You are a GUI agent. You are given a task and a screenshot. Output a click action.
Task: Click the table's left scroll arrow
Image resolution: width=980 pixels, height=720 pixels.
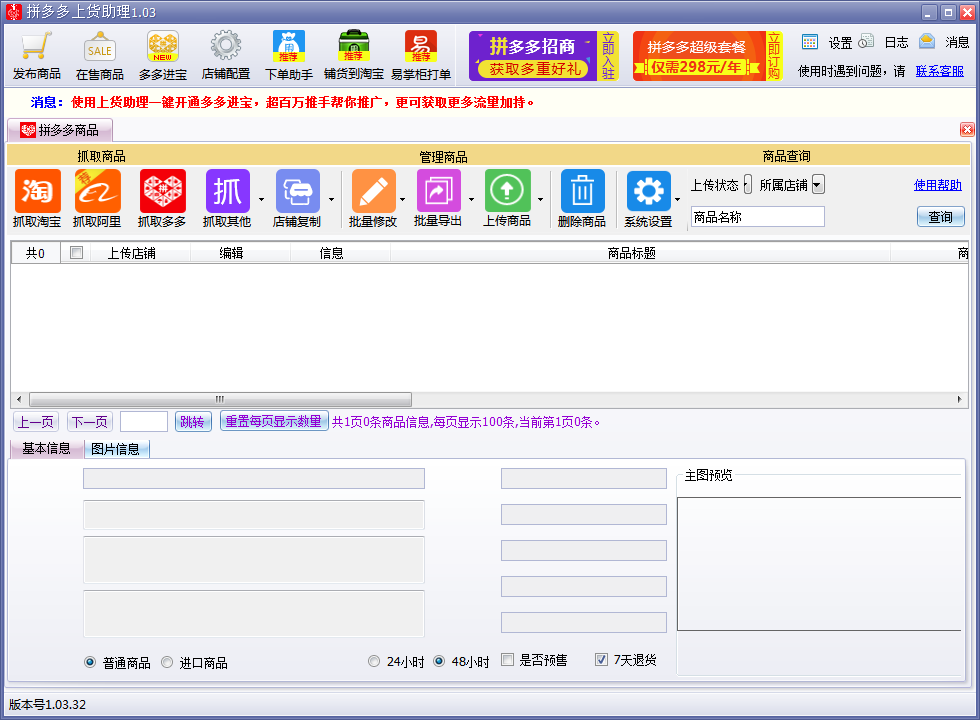tap(19, 399)
